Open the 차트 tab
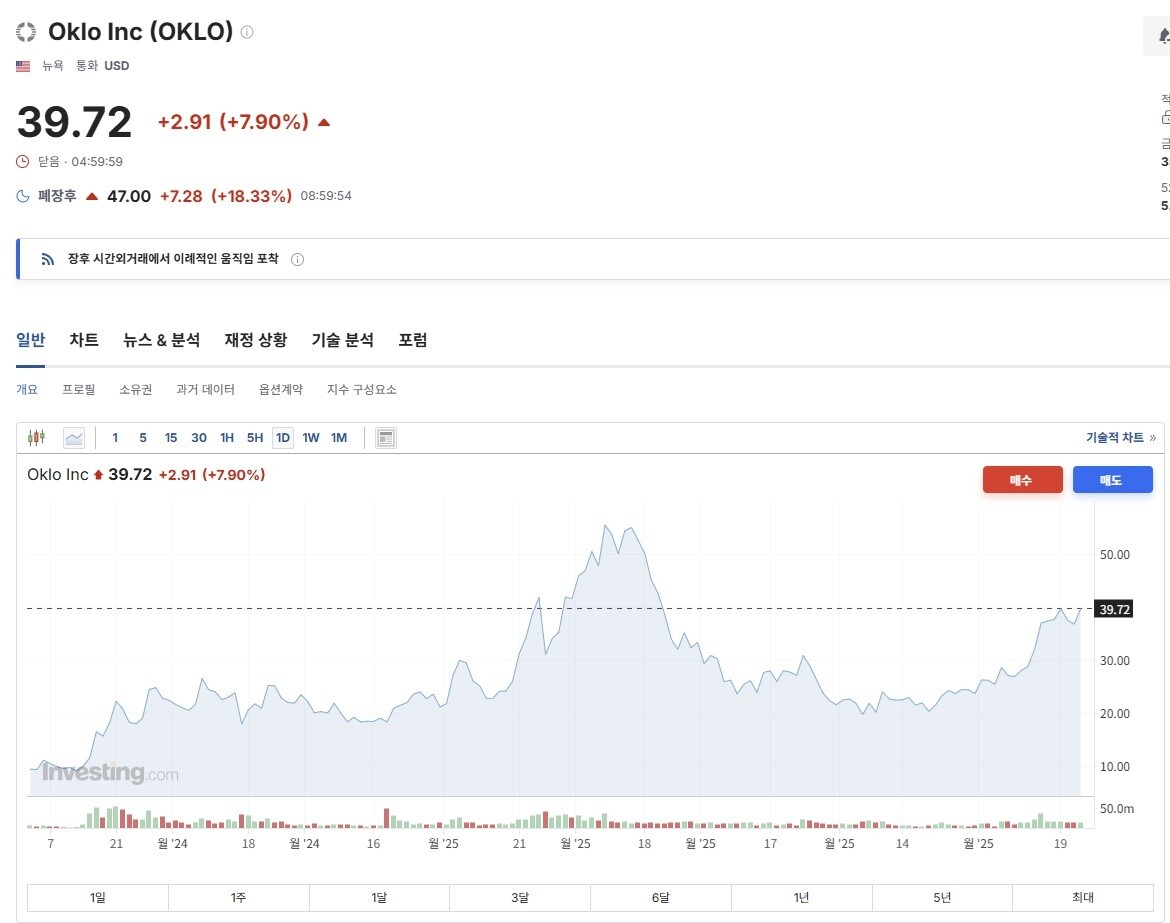The image size is (1170, 923). (x=84, y=340)
